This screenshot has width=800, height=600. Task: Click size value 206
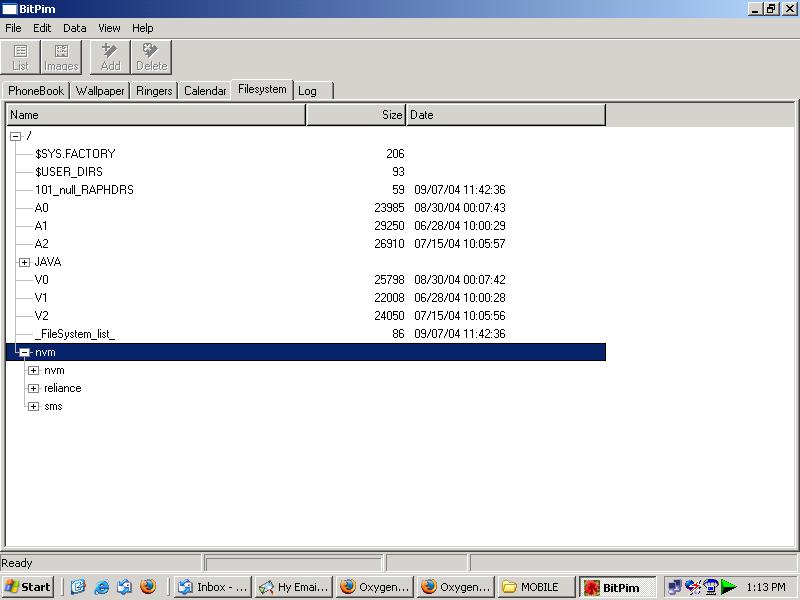click(395, 154)
